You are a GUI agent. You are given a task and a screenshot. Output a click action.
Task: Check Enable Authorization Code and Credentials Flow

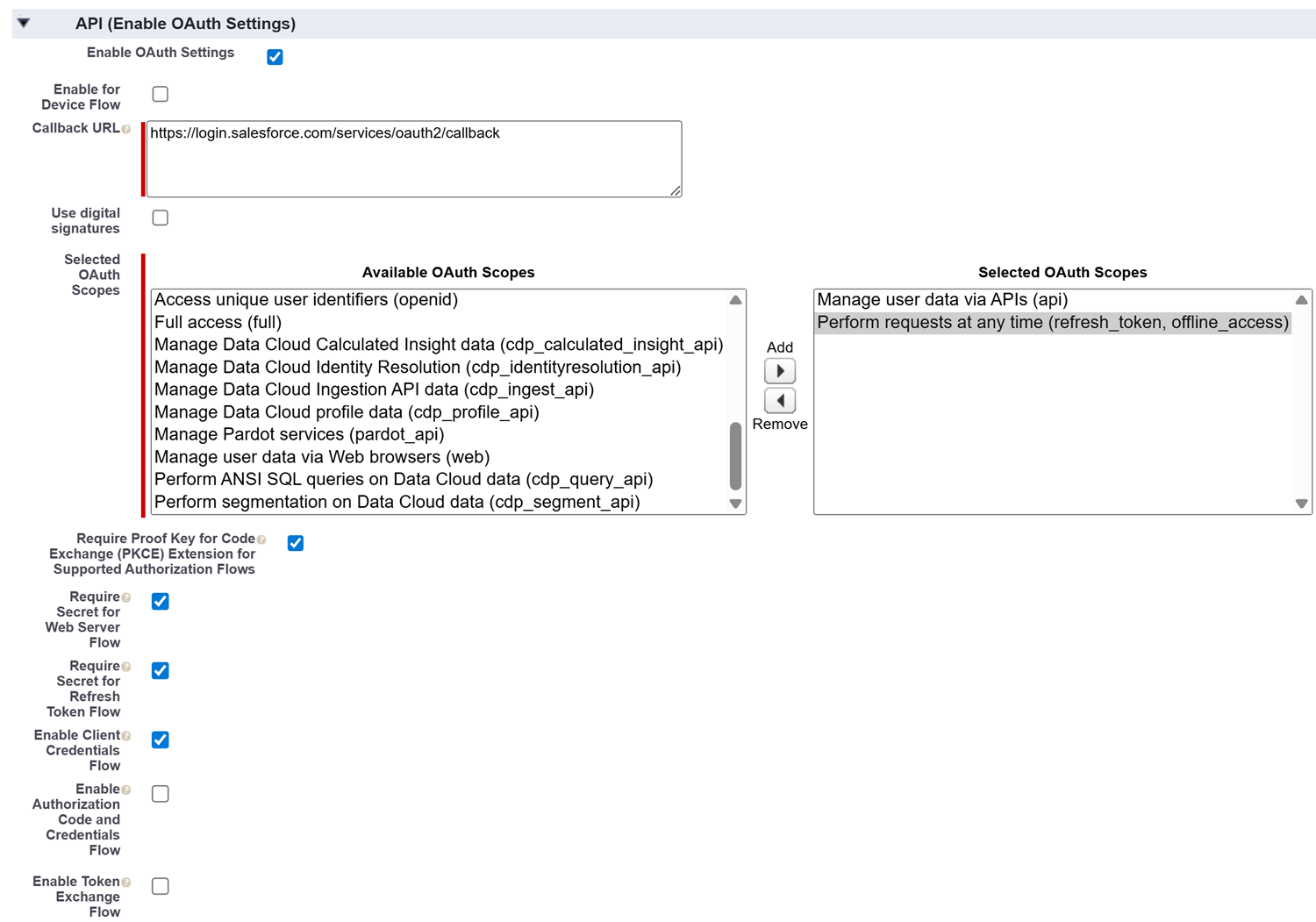tap(161, 794)
